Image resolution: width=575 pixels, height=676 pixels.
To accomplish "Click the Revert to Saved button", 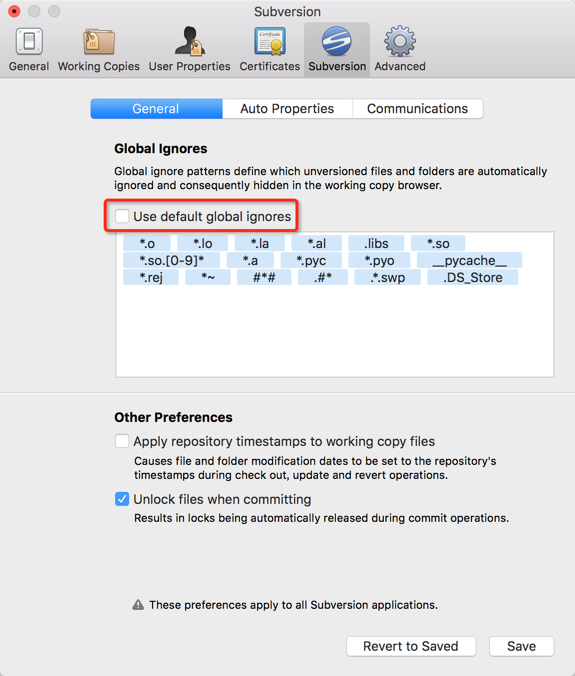I will 411,646.
